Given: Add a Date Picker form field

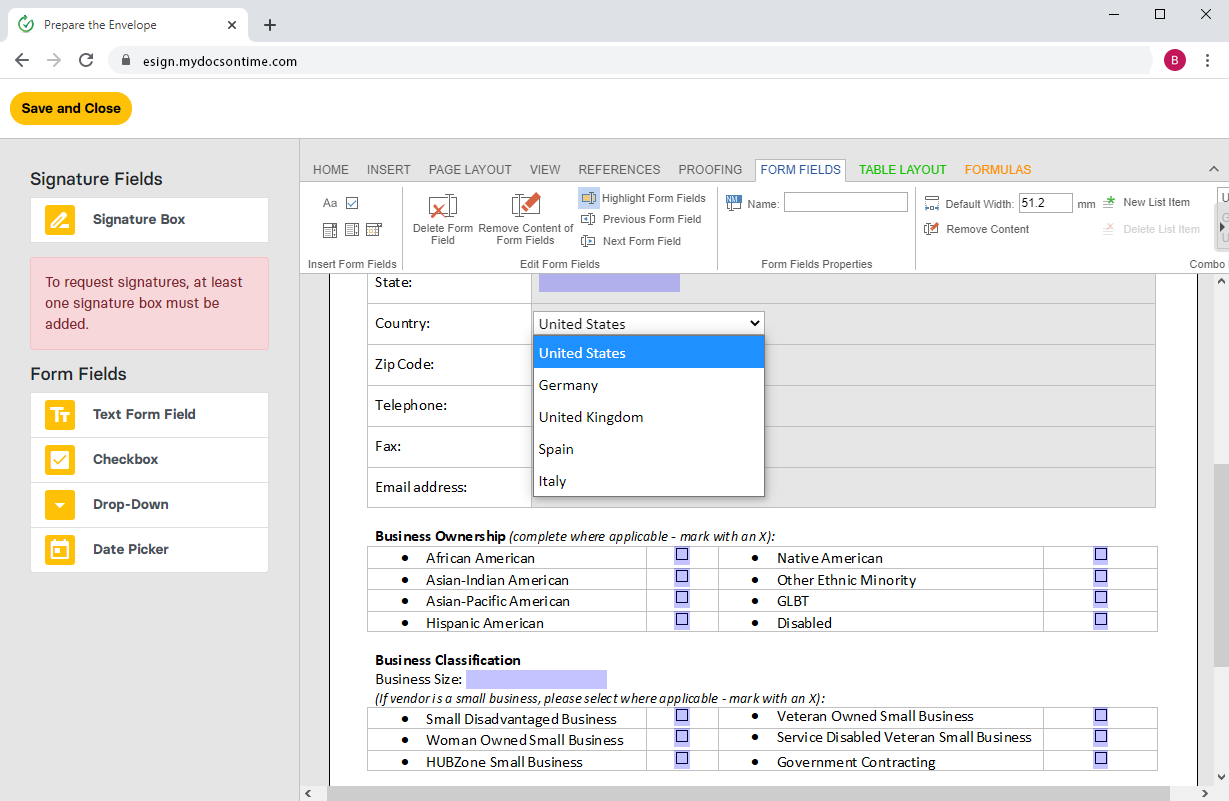Looking at the screenshot, I should pyautogui.click(x=149, y=550).
